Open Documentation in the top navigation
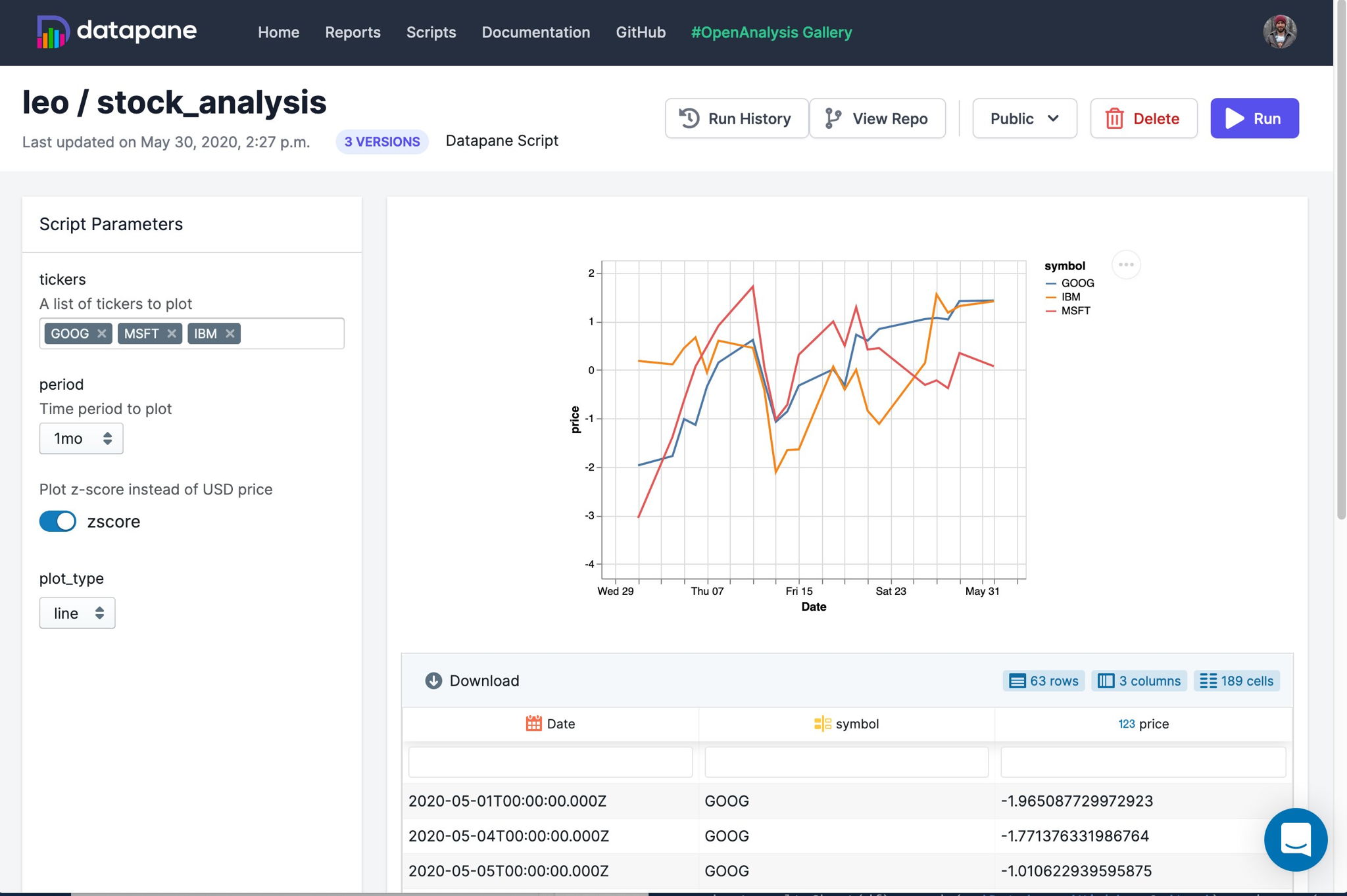Screen dimensions: 1347x896 pyautogui.click(x=535, y=32)
